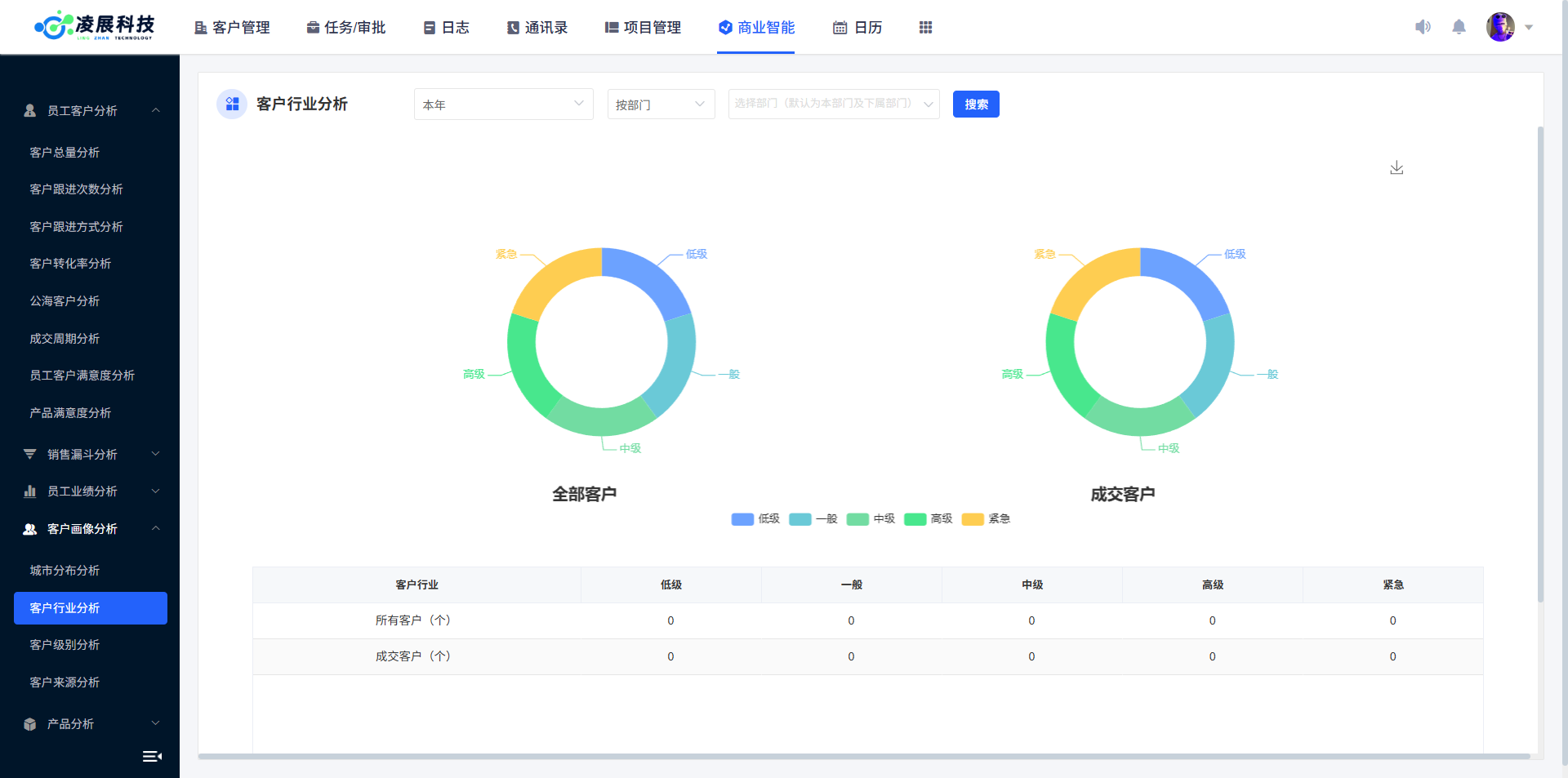Screen dimensions: 1568x778
Task: Click the 日历 calendar icon
Action: (840, 28)
